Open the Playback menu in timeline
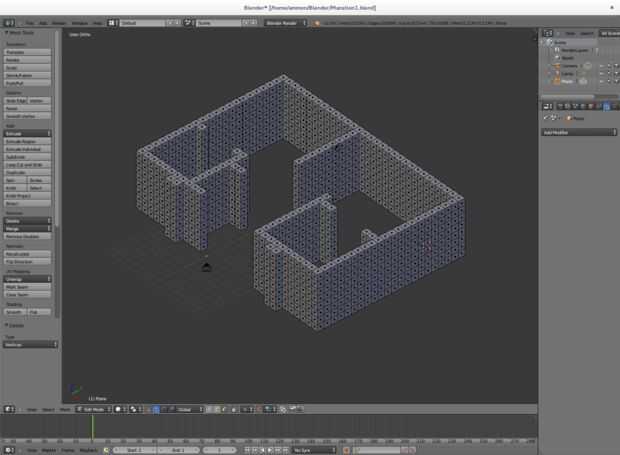This screenshot has height=455, width=620. 89,450
